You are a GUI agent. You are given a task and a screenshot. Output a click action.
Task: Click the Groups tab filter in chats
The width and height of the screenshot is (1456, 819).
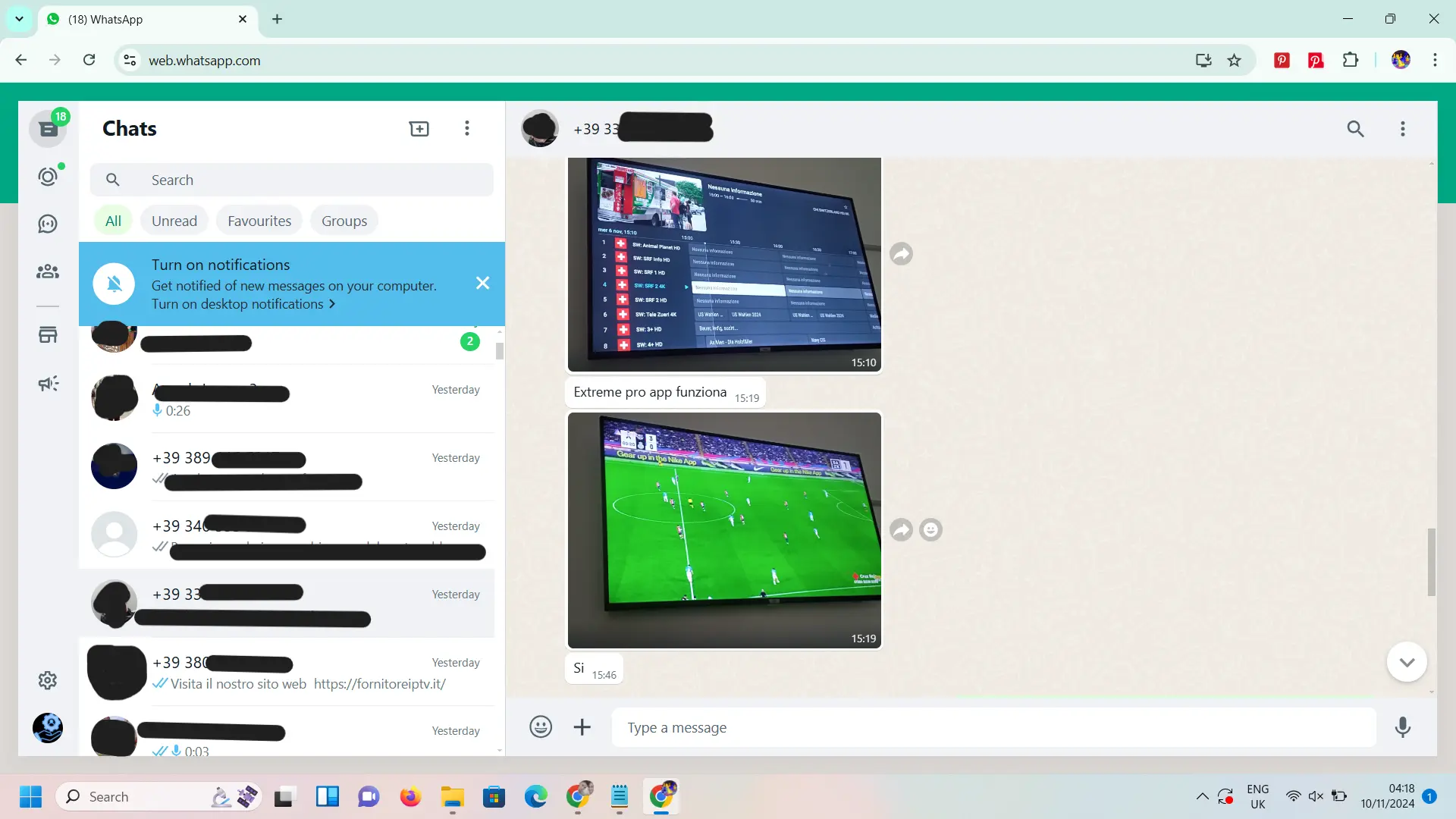pyautogui.click(x=346, y=221)
